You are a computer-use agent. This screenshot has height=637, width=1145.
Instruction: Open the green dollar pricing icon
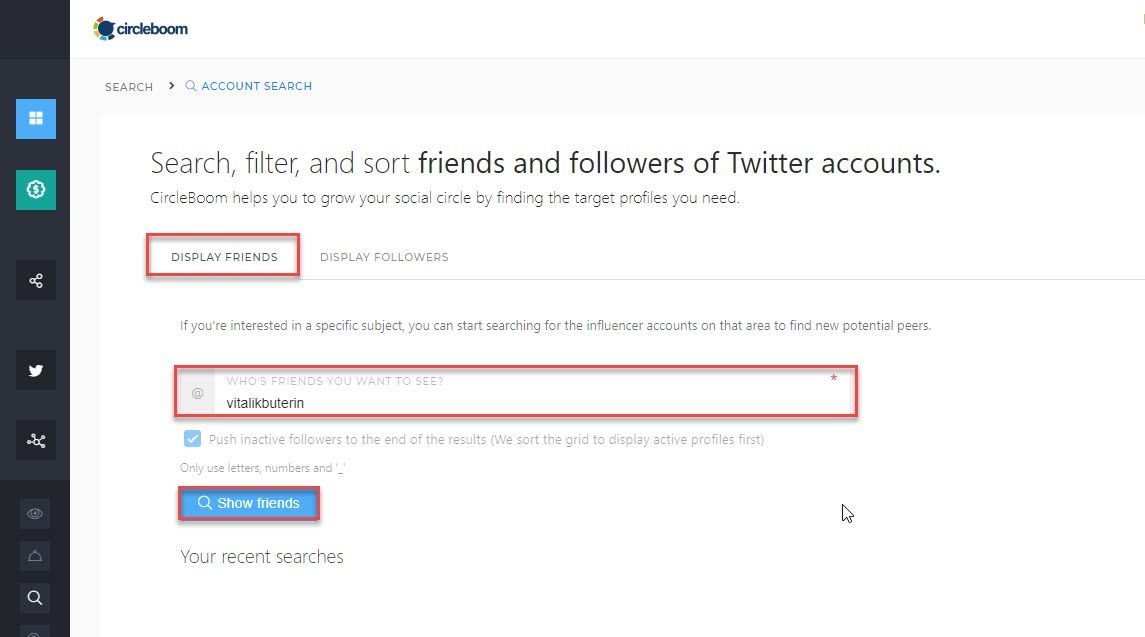tap(35, 189)
